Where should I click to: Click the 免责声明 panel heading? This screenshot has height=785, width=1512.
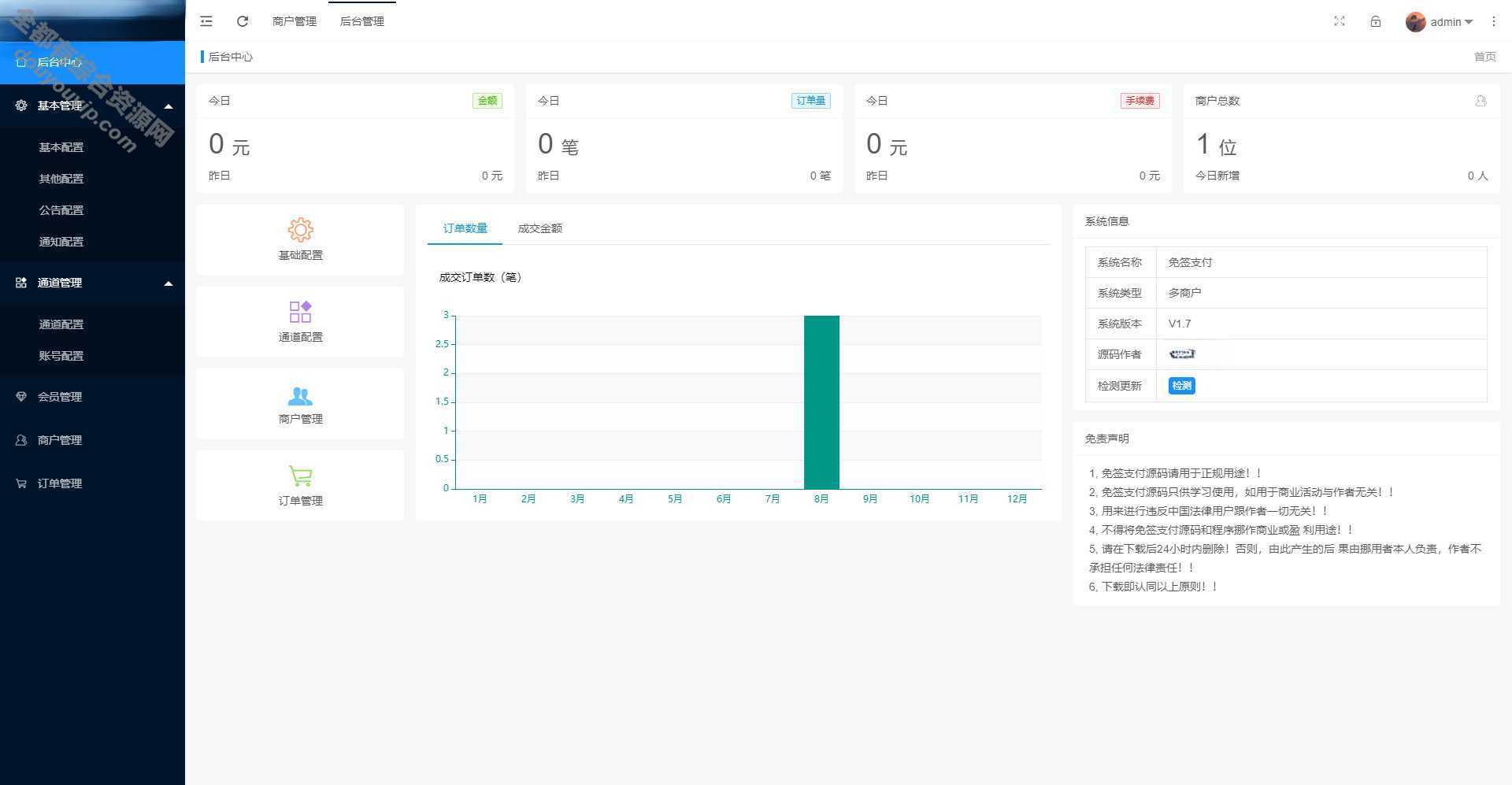point(1106,439)
